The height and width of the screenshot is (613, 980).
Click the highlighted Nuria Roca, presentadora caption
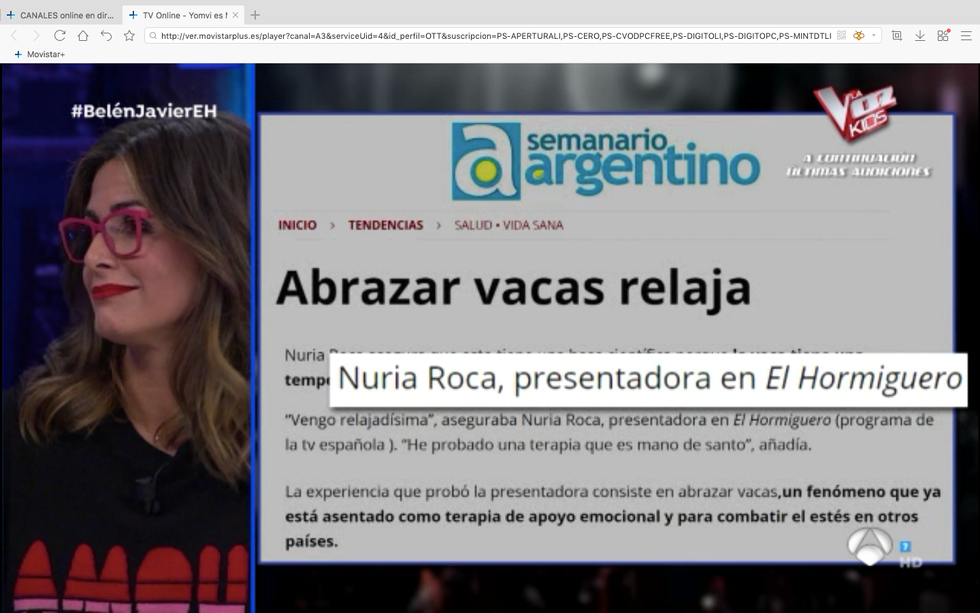[x=649, y=379]
